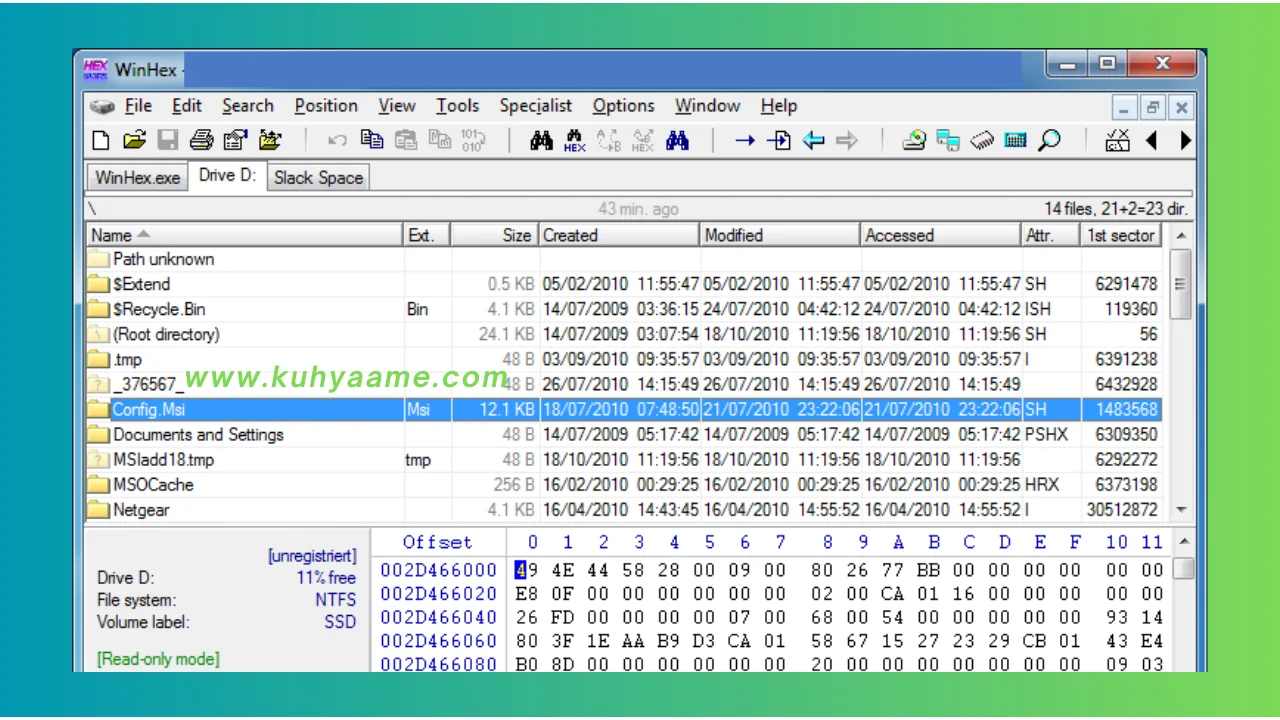Click the Clone Disk icon

click(948, 141)
